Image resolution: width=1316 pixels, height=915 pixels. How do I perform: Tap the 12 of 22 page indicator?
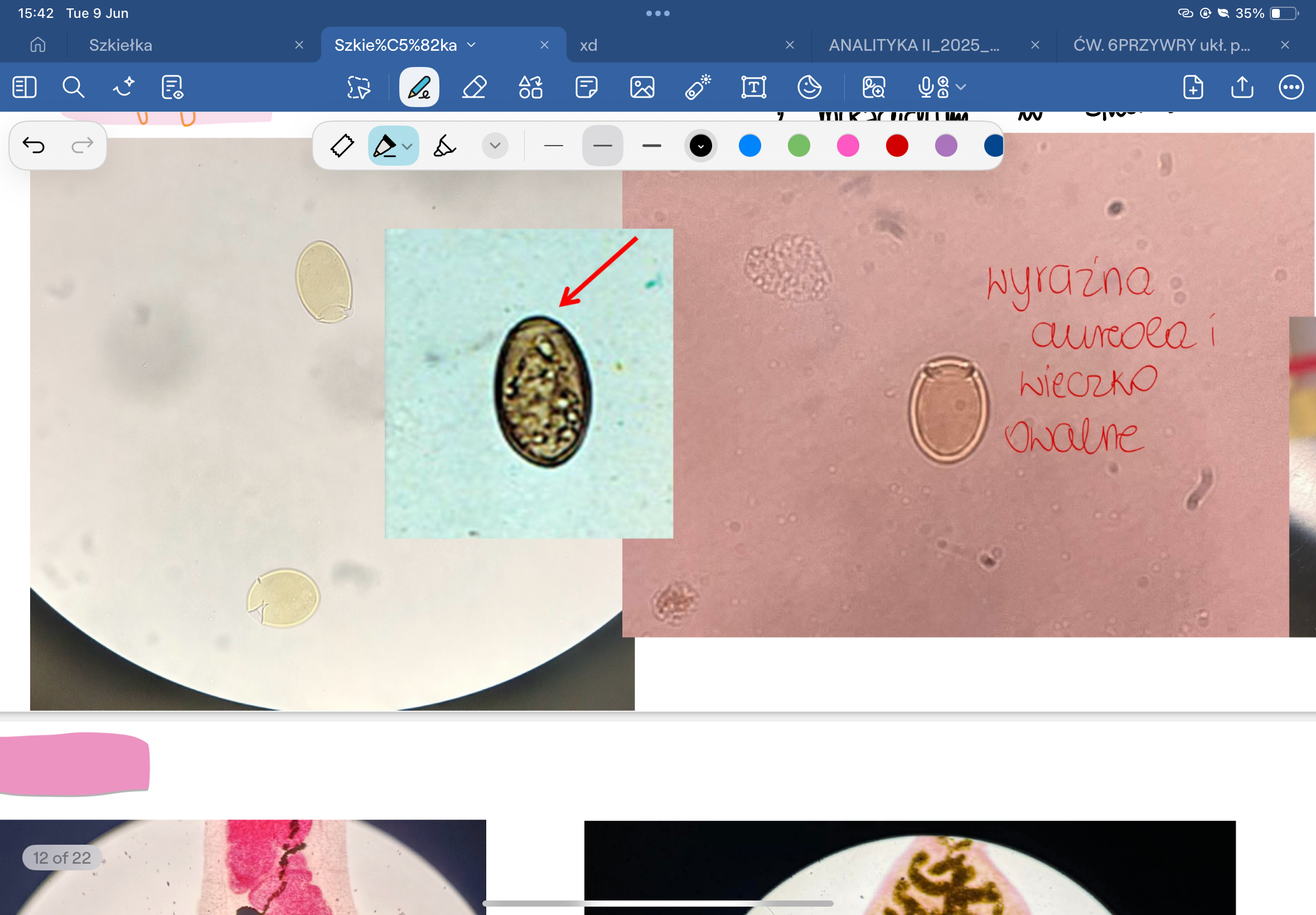coord(62,857)
